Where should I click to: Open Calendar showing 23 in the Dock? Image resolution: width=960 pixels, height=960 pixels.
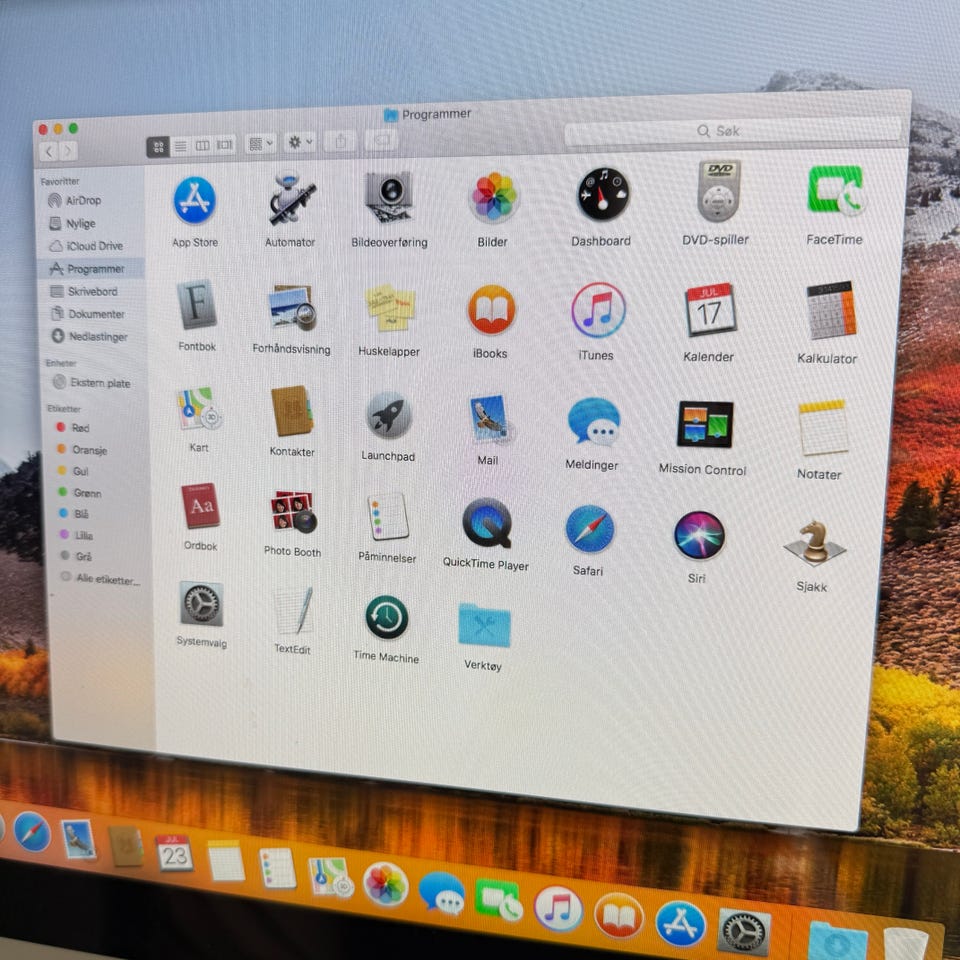(x=174, y=852)
